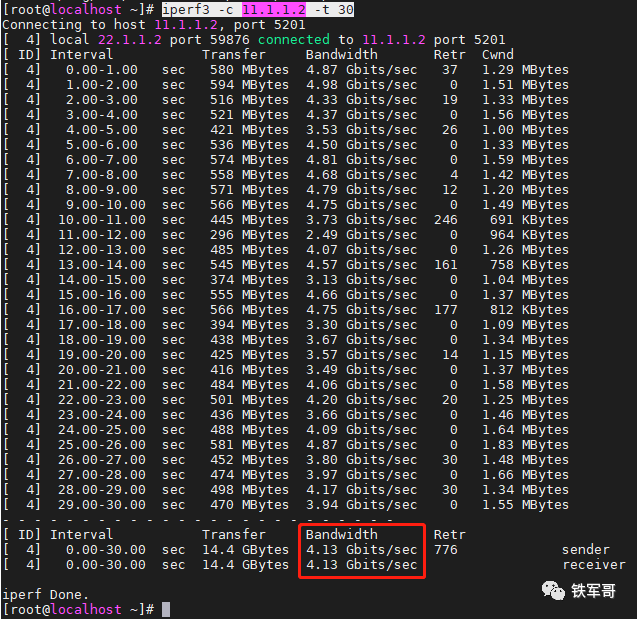637x619 pixels.
Task: Select the 3.13 Gbits/sec bandwidth value
Action: click(x=362, y=280)
